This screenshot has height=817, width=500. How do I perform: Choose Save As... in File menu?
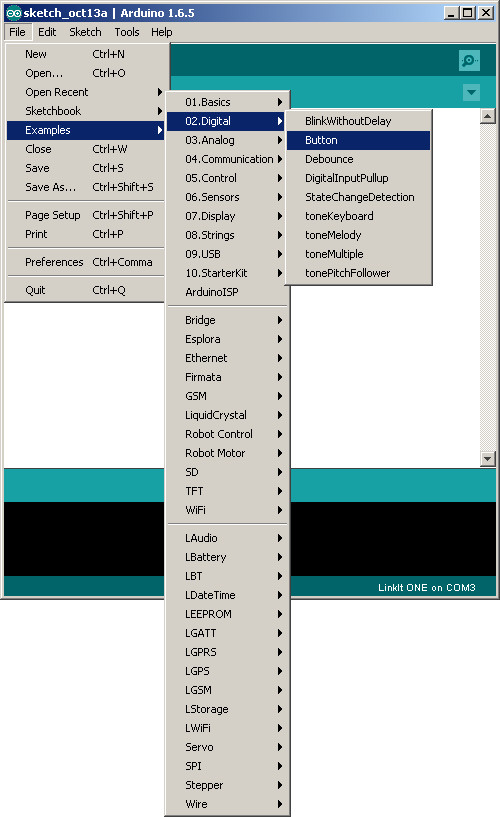(86, 187)
